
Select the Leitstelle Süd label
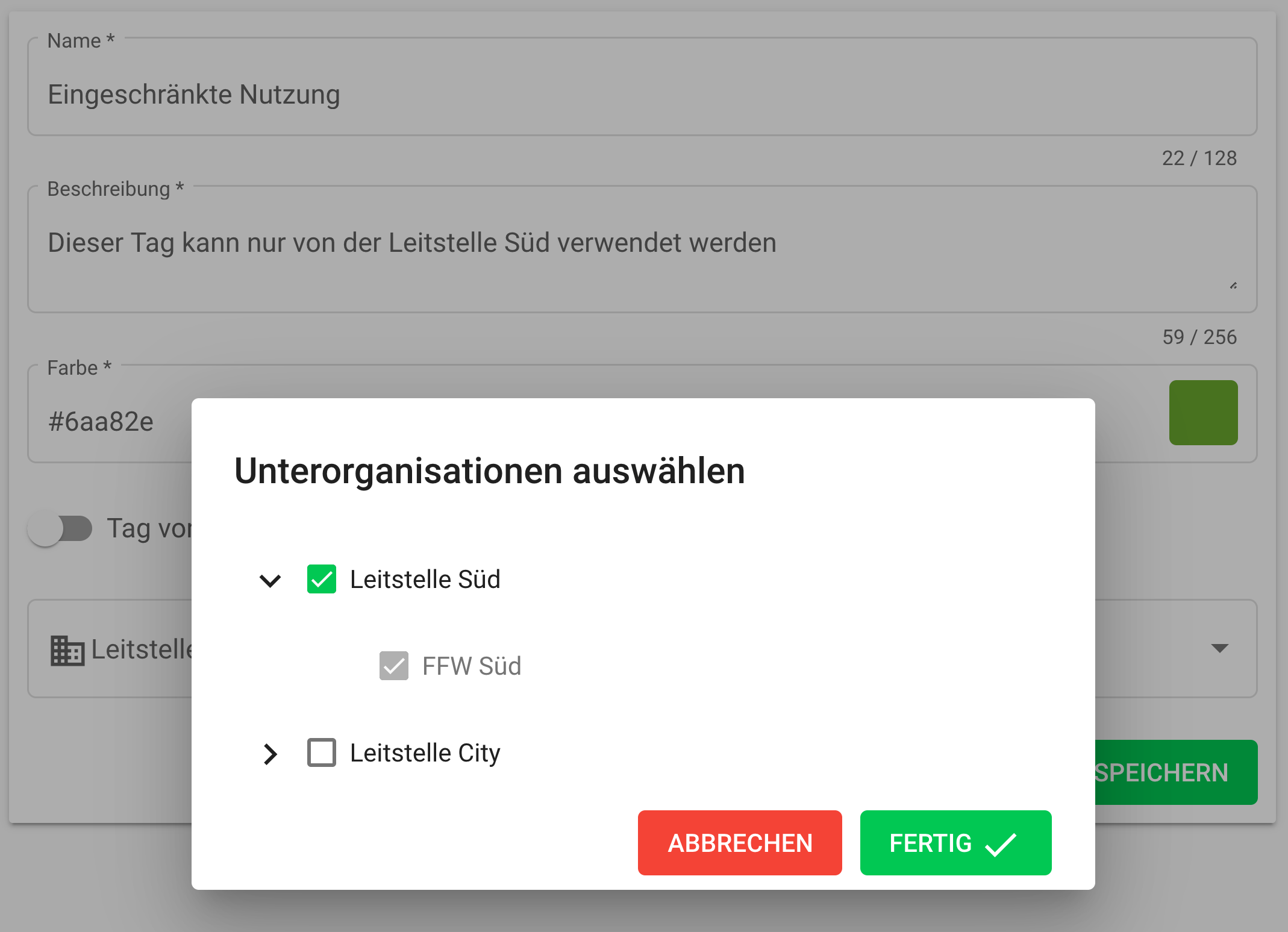coord(425,580)
